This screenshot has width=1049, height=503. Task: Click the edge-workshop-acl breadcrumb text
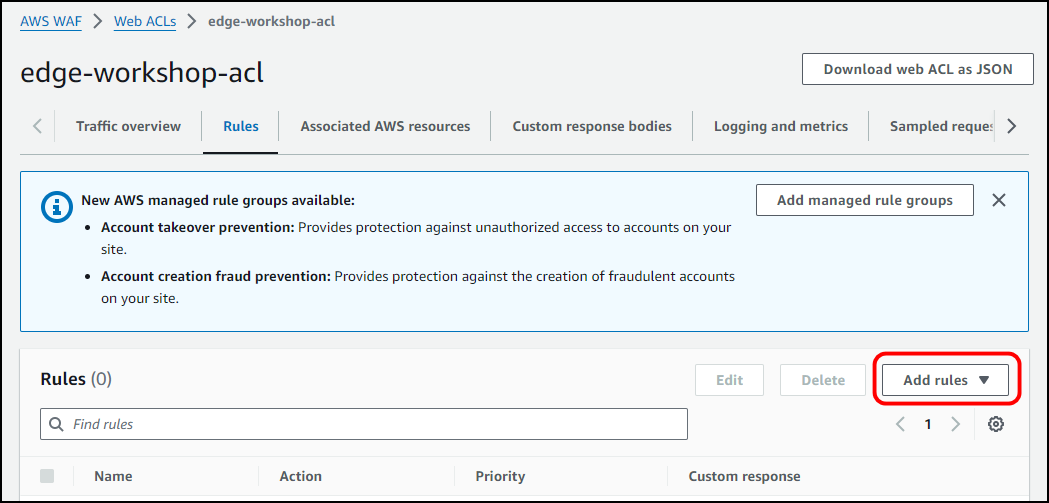[272, 21]
